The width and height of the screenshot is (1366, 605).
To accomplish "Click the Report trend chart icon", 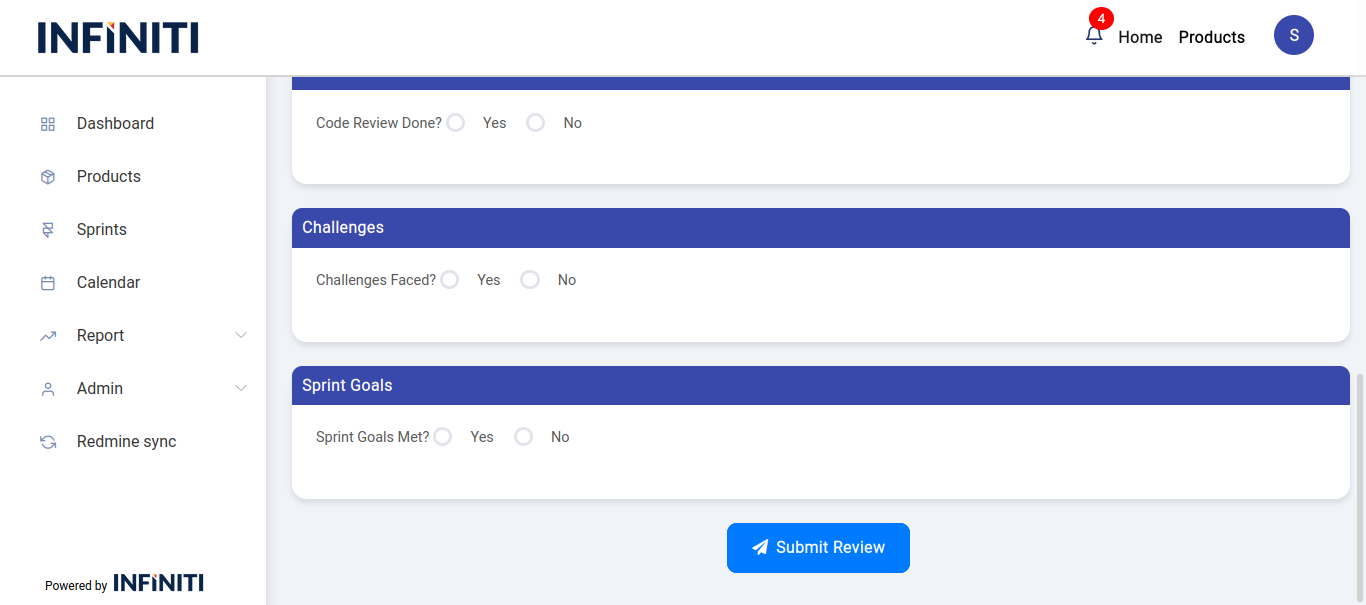I will (x=47, y=336).
